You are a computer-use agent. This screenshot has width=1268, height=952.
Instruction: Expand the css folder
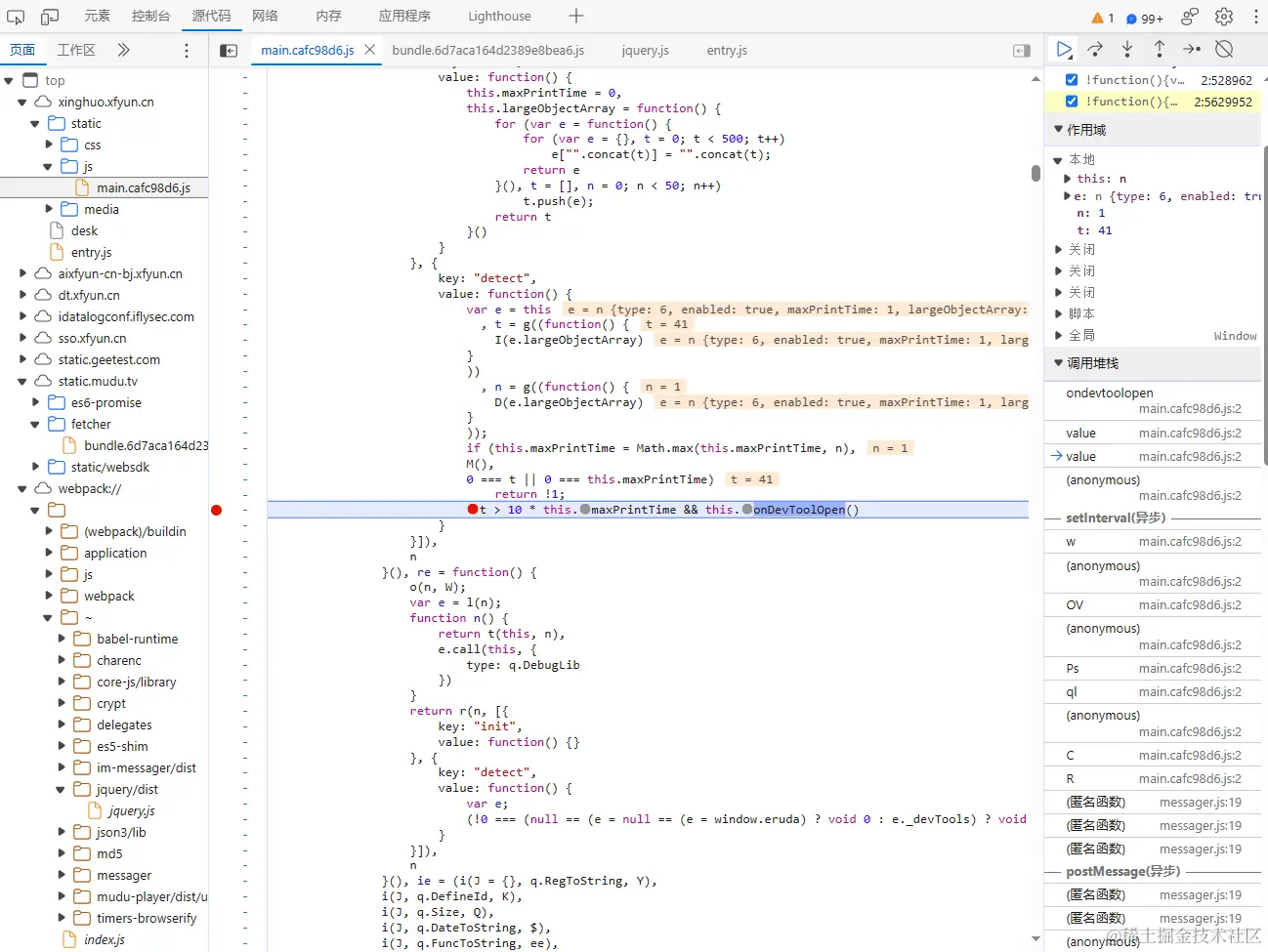point(49,145)
